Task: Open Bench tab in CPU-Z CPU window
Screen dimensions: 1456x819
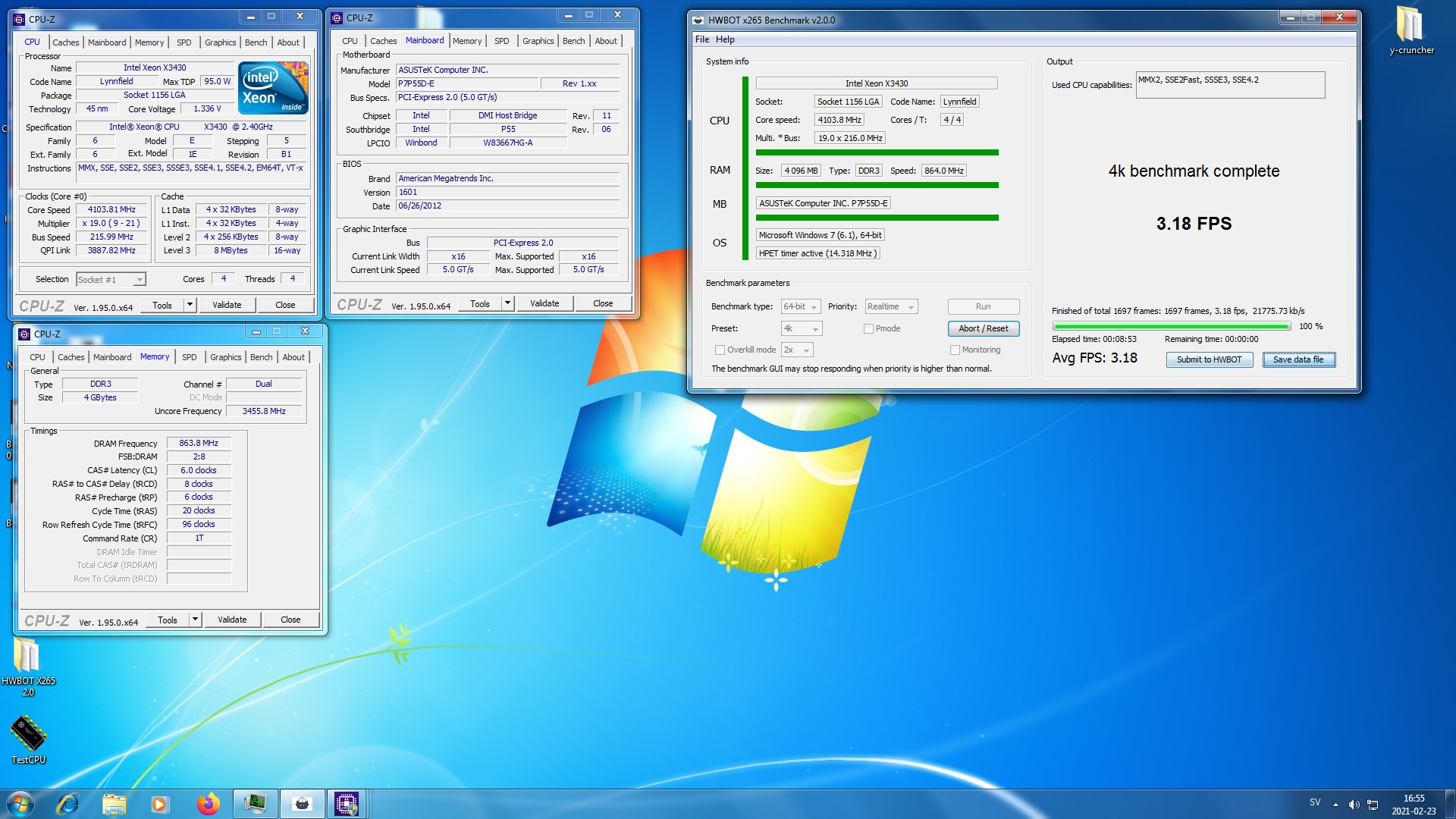Action: 256,42
